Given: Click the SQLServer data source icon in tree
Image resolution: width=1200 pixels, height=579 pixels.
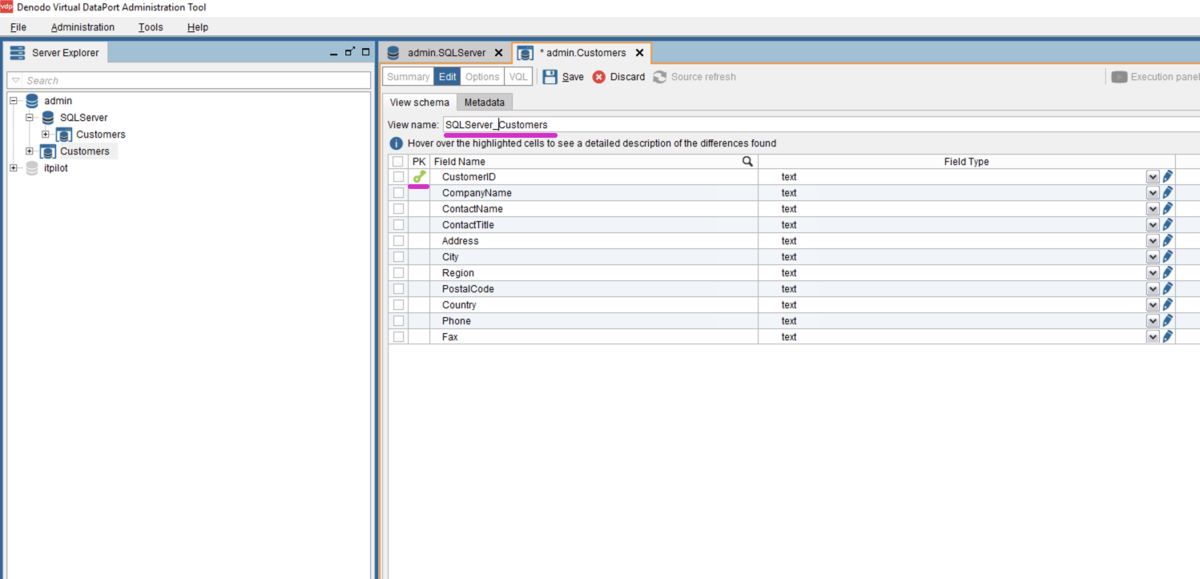Looking at the screenshot, I should (x=48, y=118).
